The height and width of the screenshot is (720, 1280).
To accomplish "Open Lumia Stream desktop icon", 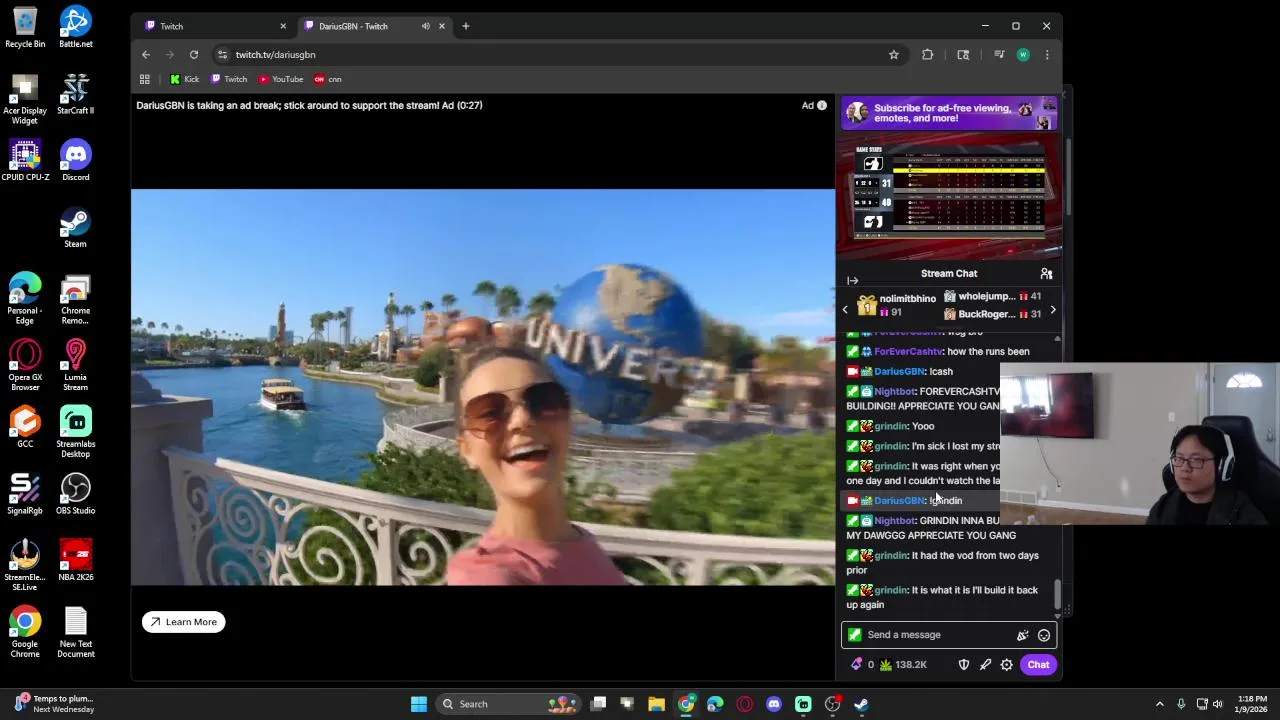I will [x=76, y=366].
